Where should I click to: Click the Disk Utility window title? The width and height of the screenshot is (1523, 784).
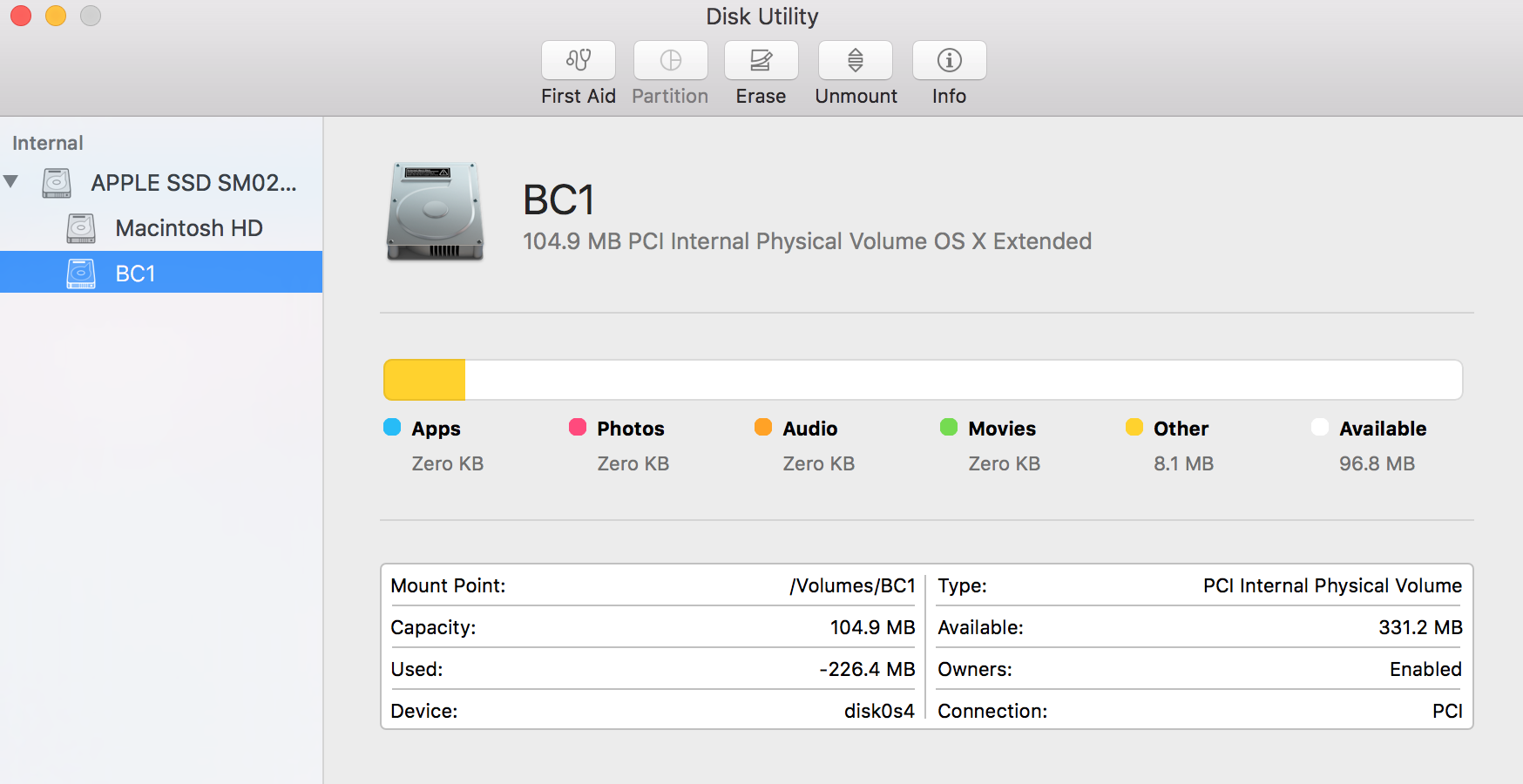pyautogui.click(x=761, y=16)
